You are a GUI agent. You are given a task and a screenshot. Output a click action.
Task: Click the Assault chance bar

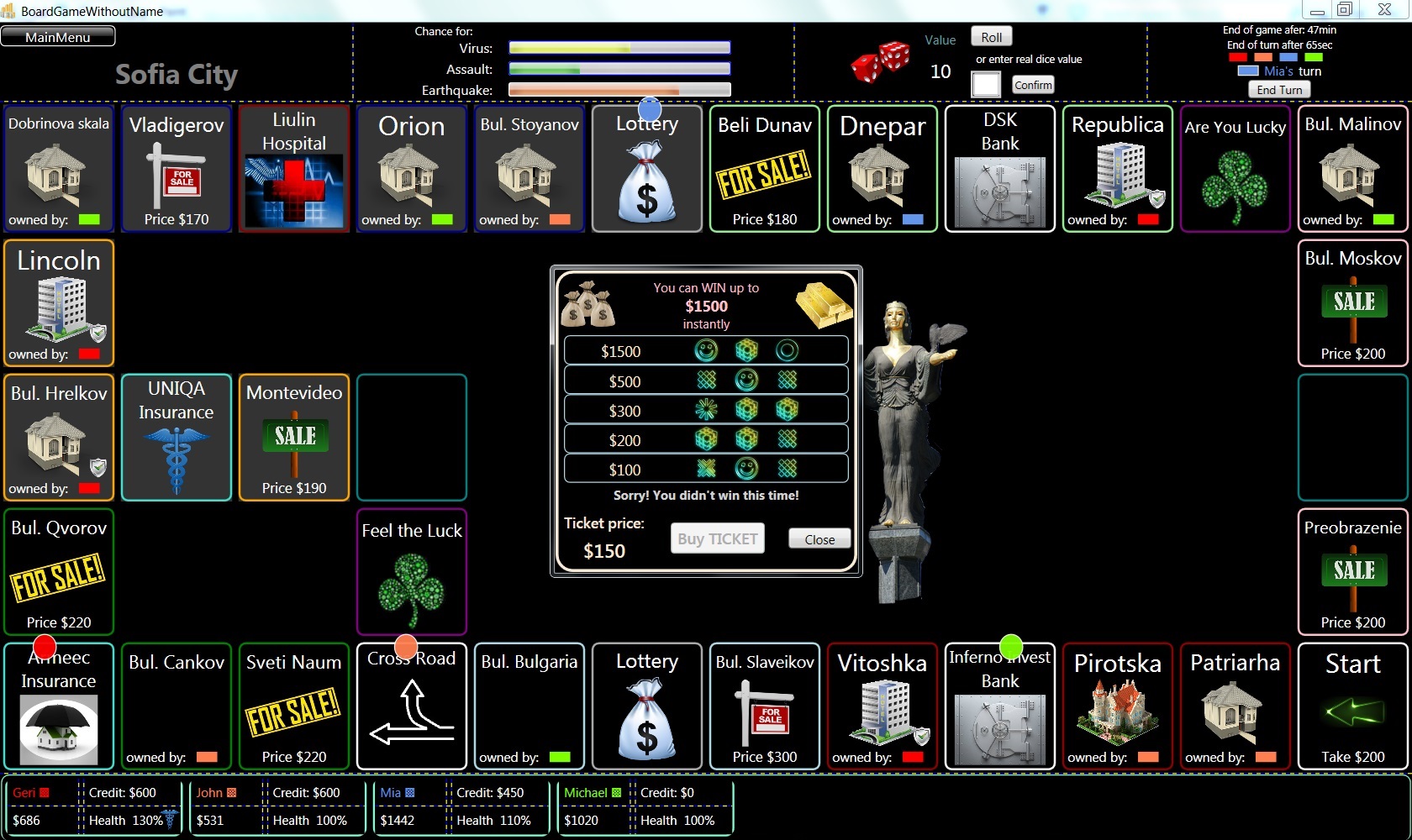[x=619, y=69]
